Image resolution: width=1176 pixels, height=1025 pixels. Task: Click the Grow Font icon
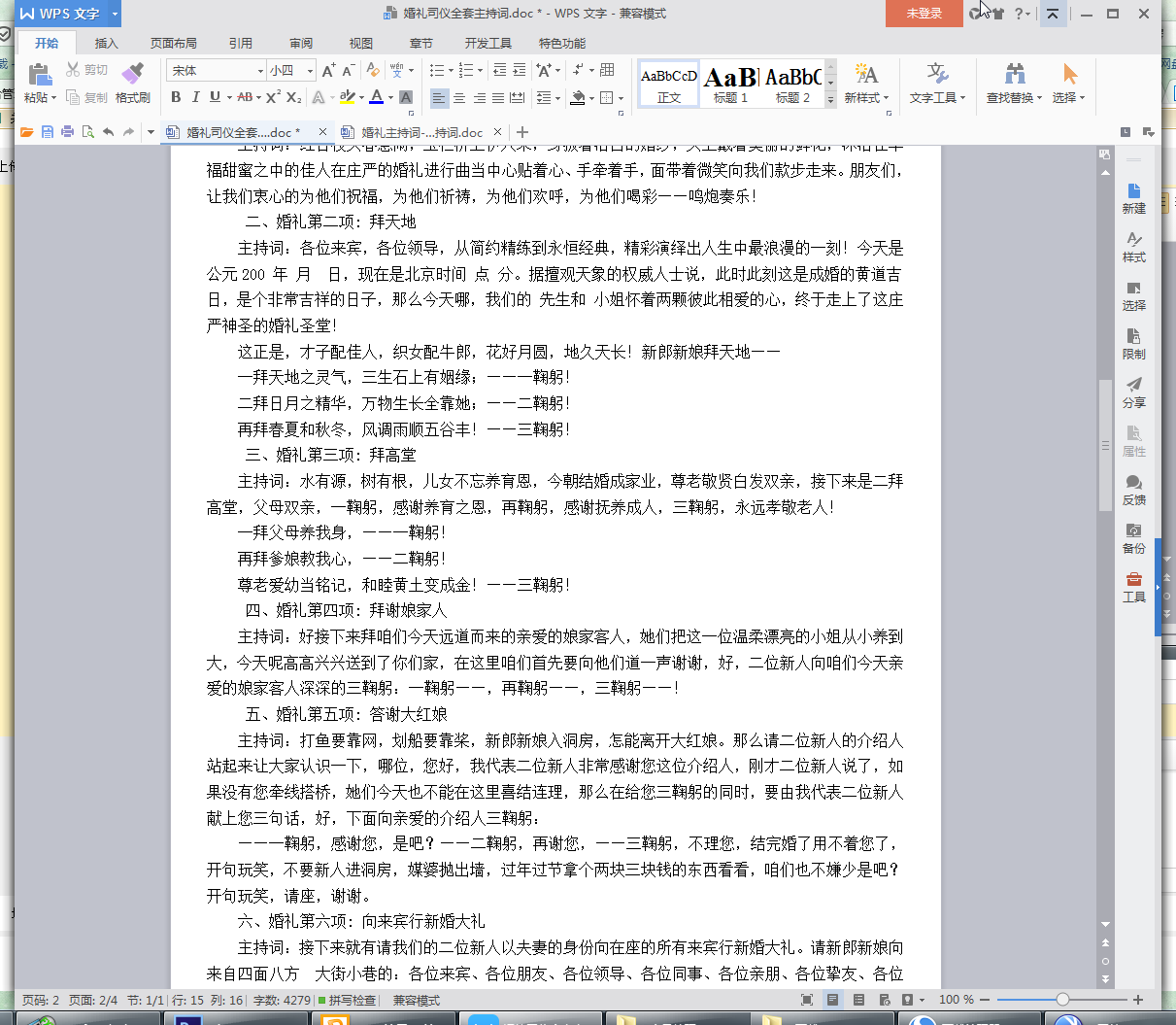pos(328,70)
